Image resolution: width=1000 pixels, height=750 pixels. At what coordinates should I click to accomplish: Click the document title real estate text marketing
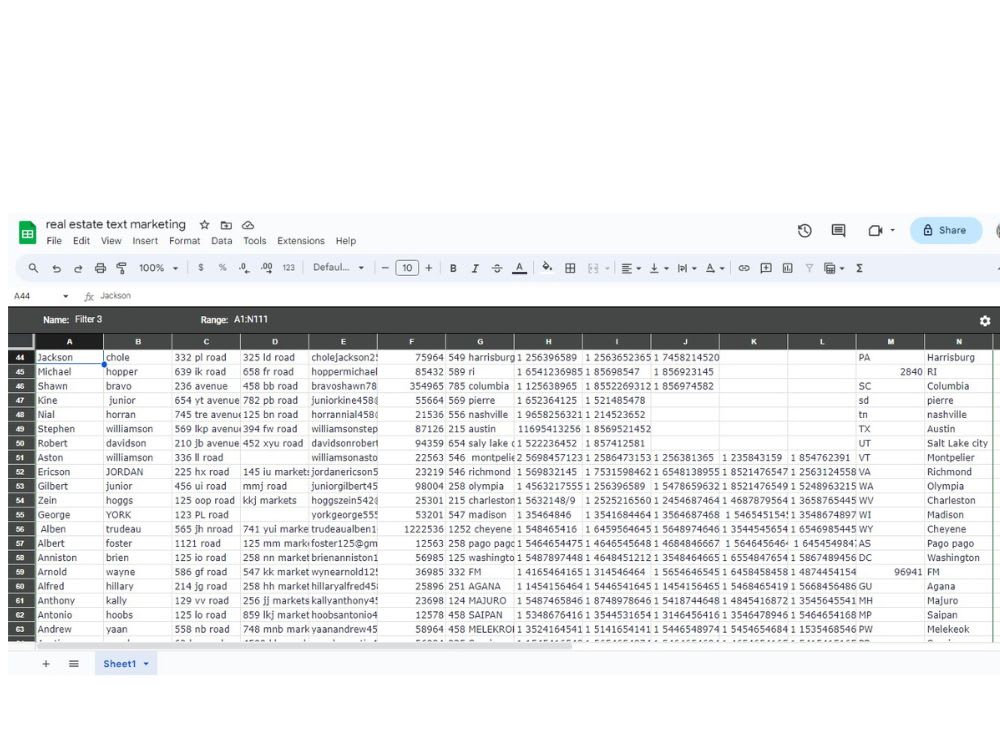[x=115, y=224]
